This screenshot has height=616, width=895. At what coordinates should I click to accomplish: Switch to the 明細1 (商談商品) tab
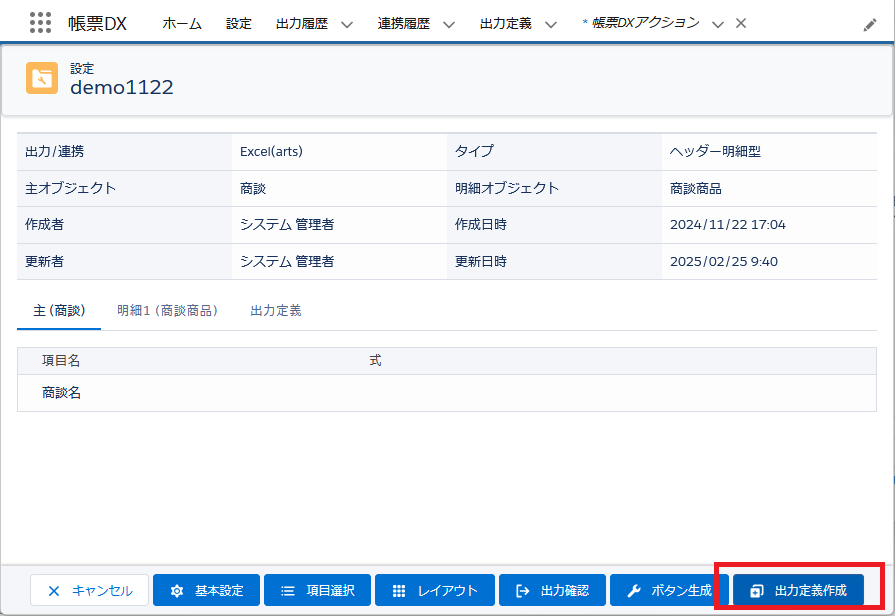point(167,310)
